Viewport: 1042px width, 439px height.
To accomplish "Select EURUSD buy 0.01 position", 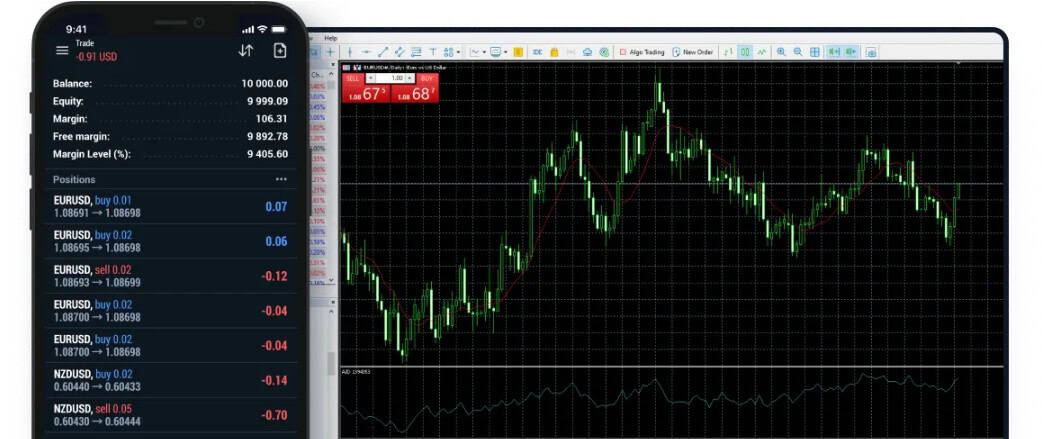I will (x=170, y=207).
